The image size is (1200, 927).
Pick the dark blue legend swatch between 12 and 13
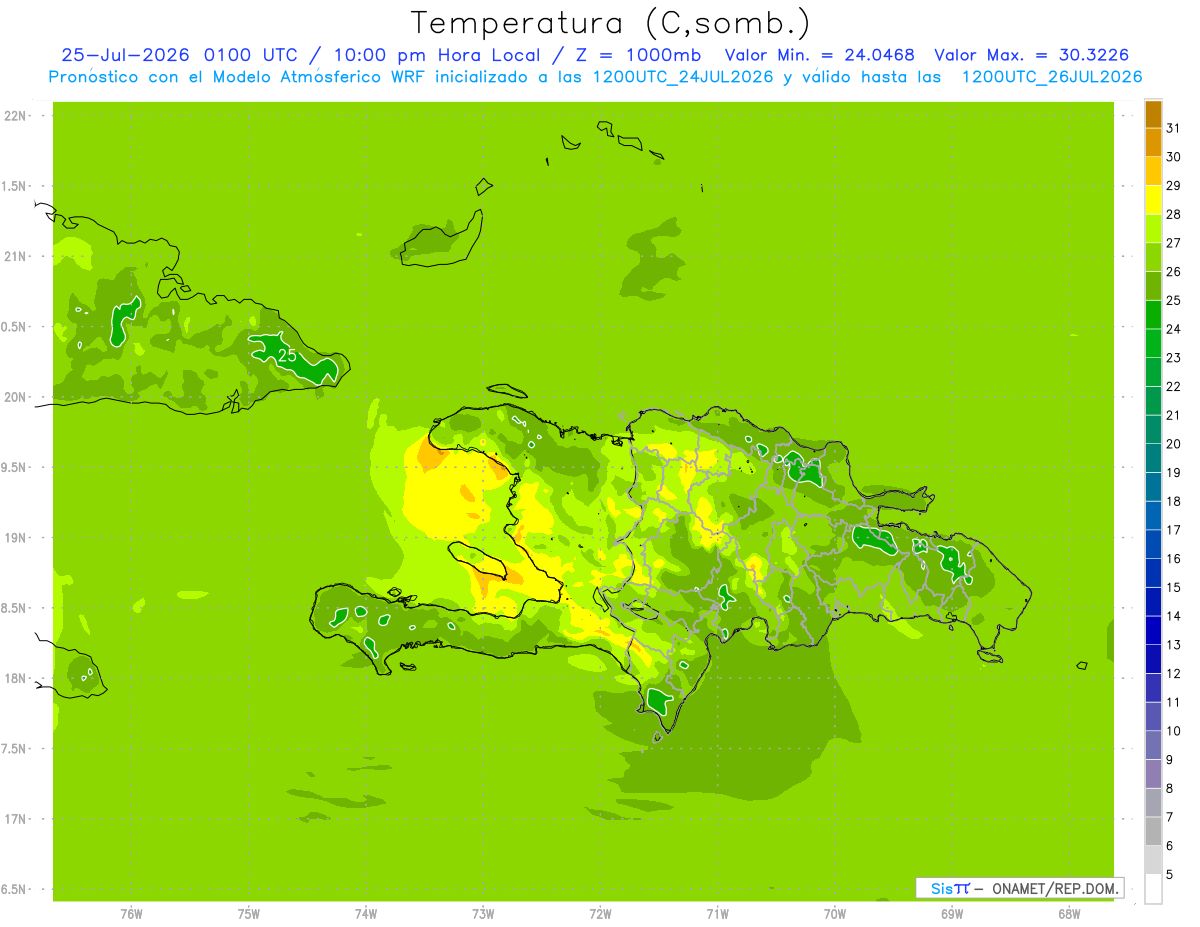coord(1153,659)
